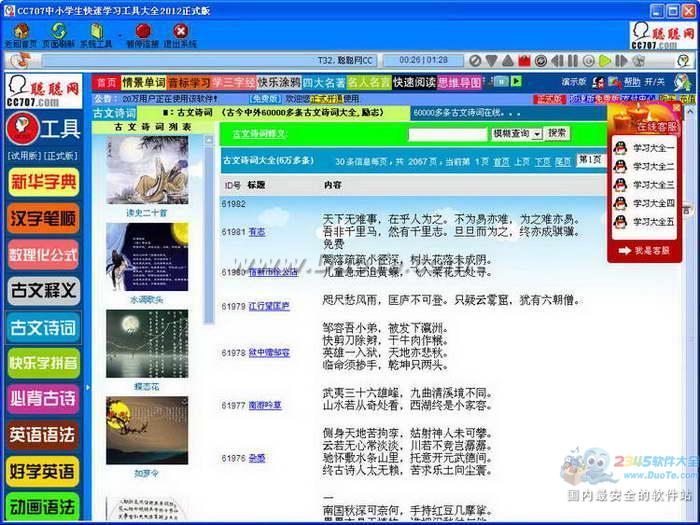This screenshot has width=700, height=525.
Task: Click the 退出系统 exit icon
Action: click(x=180, y=31)
